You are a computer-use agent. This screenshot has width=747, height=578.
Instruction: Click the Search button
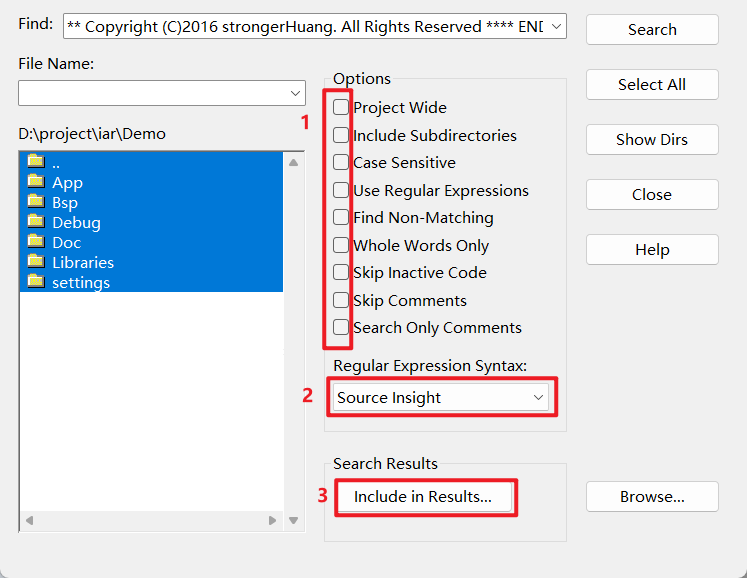click(652, 30)
